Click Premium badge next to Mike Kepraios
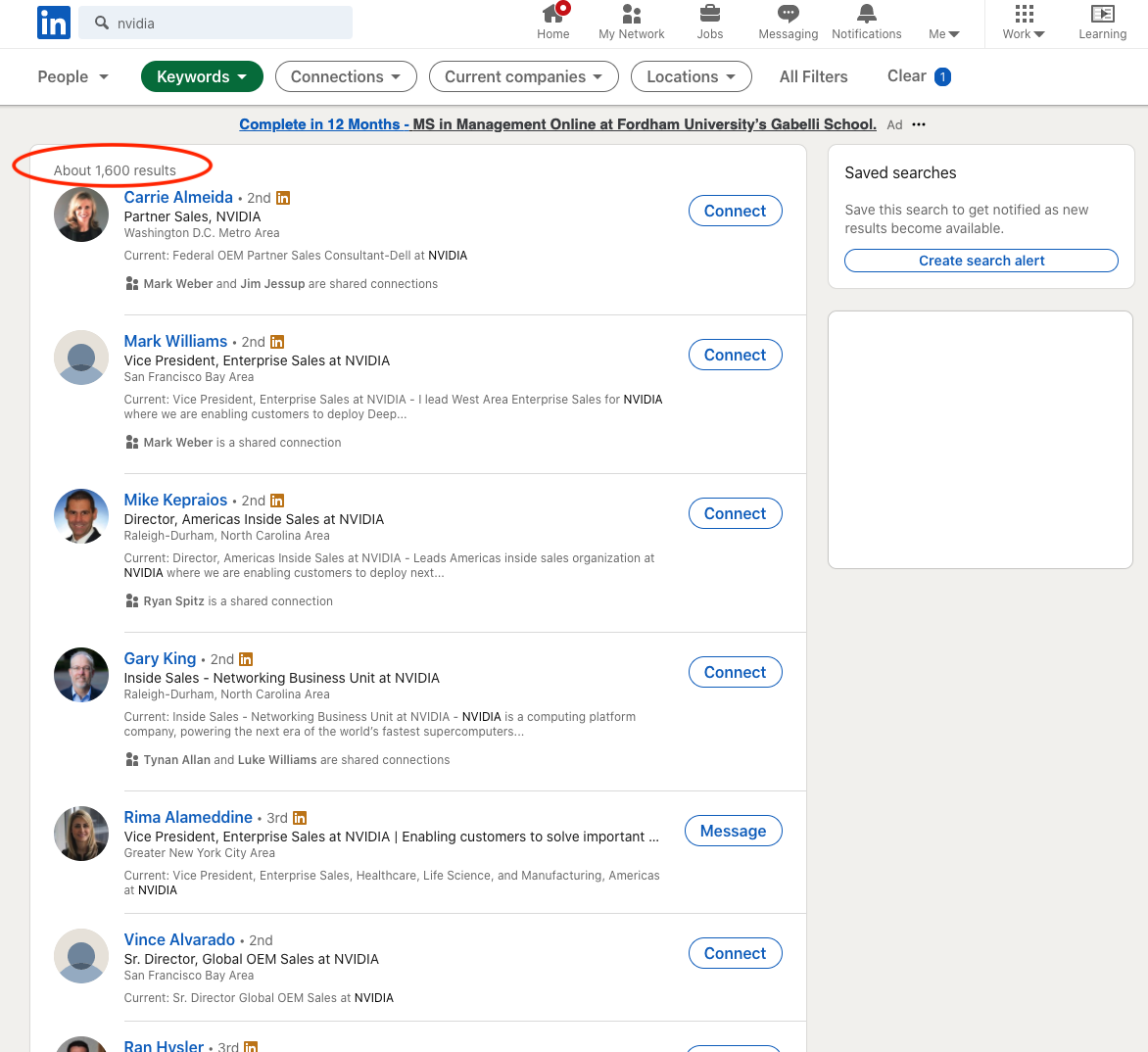The width and height of the screenshot is (1148, 1052). [277, 501]
